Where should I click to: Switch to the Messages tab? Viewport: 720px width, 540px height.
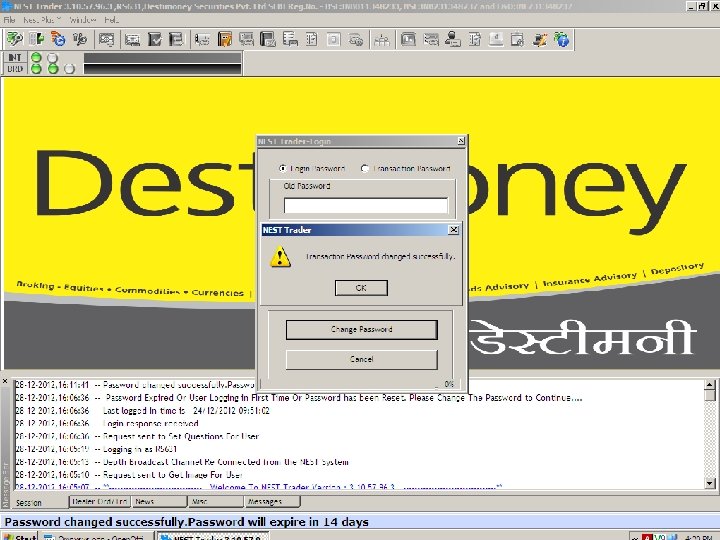pyautogui.click(x=272, y=501)
